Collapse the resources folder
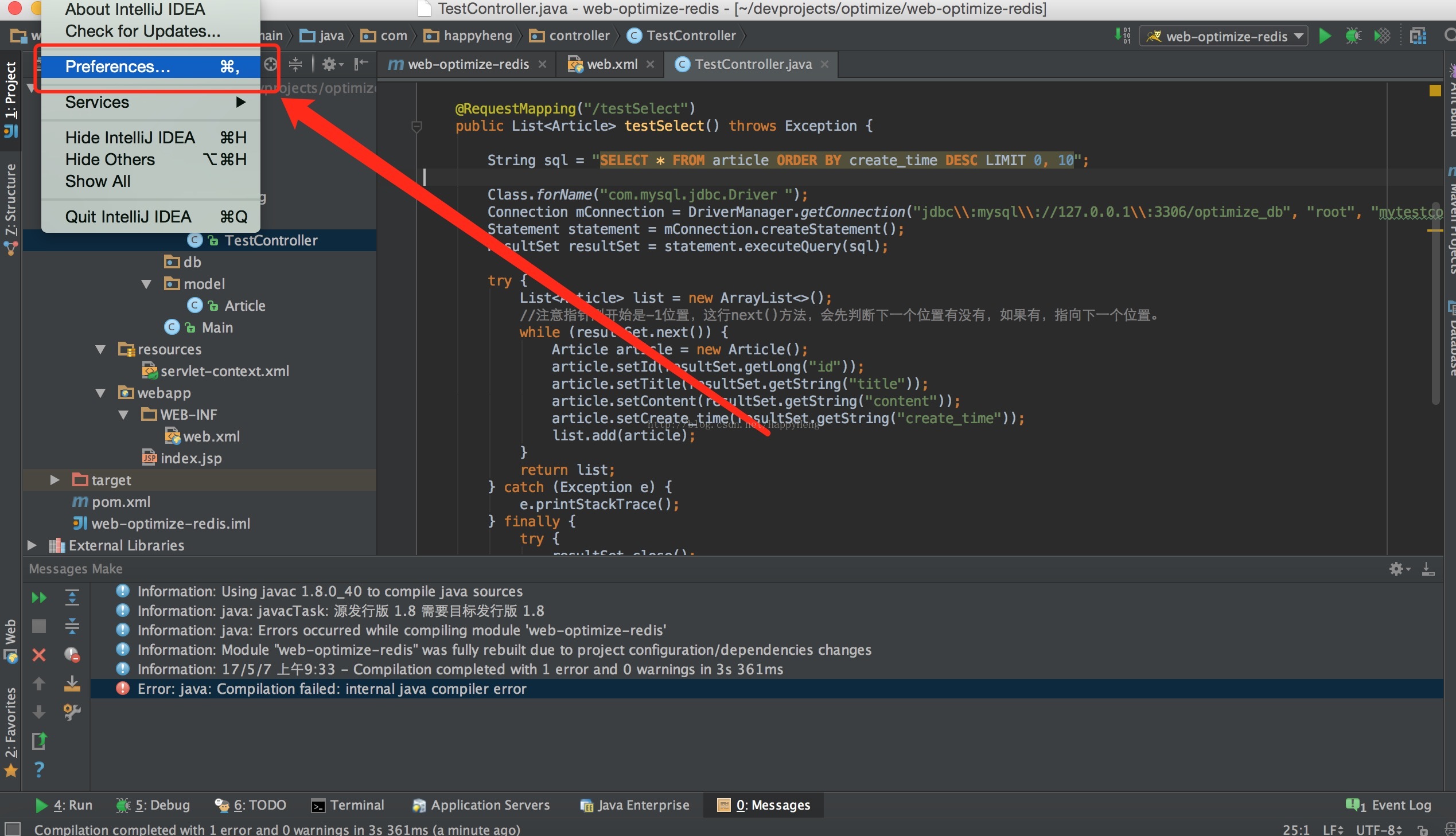1456x836 pixels. click(100, 350)
